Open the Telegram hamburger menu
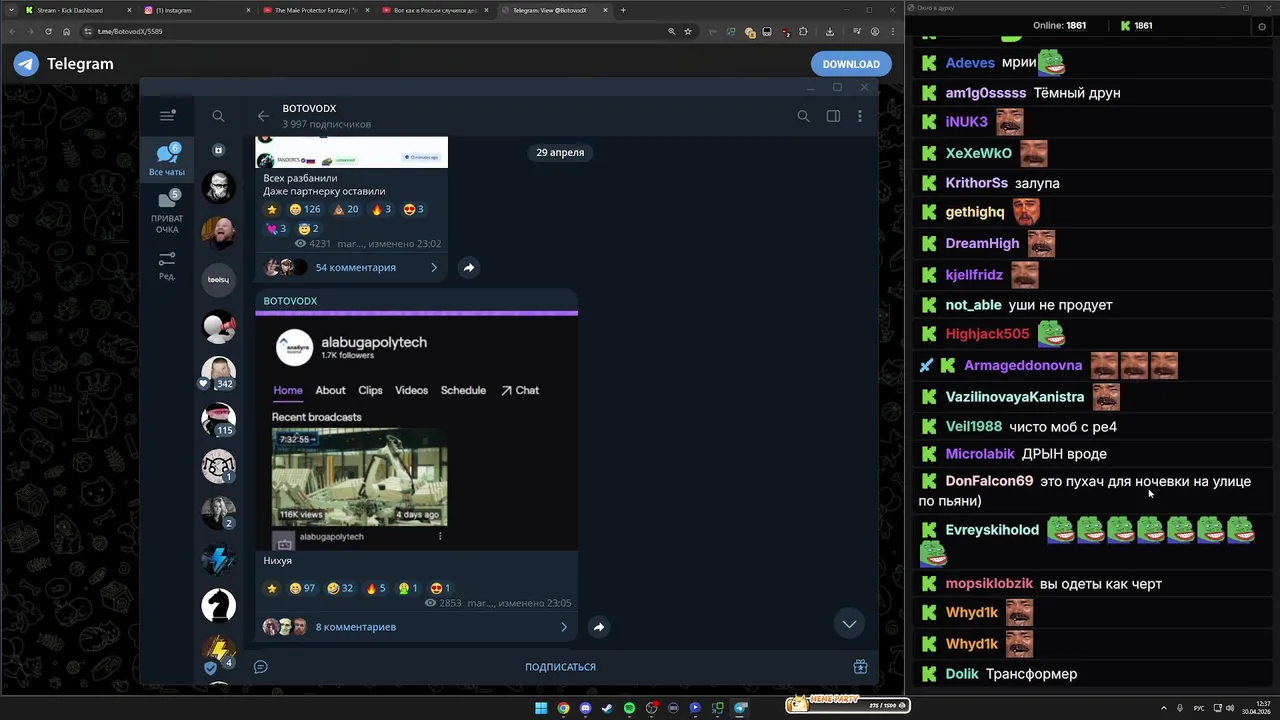 pos(167,116)
